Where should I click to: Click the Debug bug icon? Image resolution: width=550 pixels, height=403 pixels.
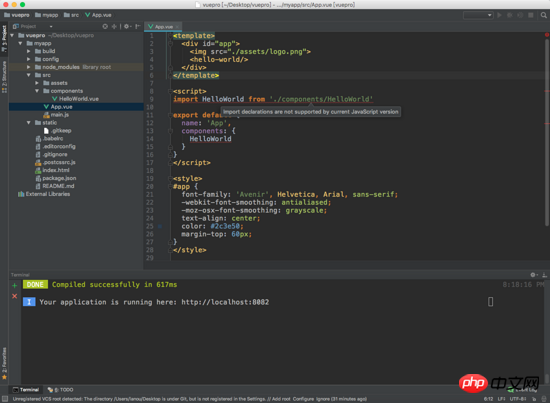pos(510,15)
